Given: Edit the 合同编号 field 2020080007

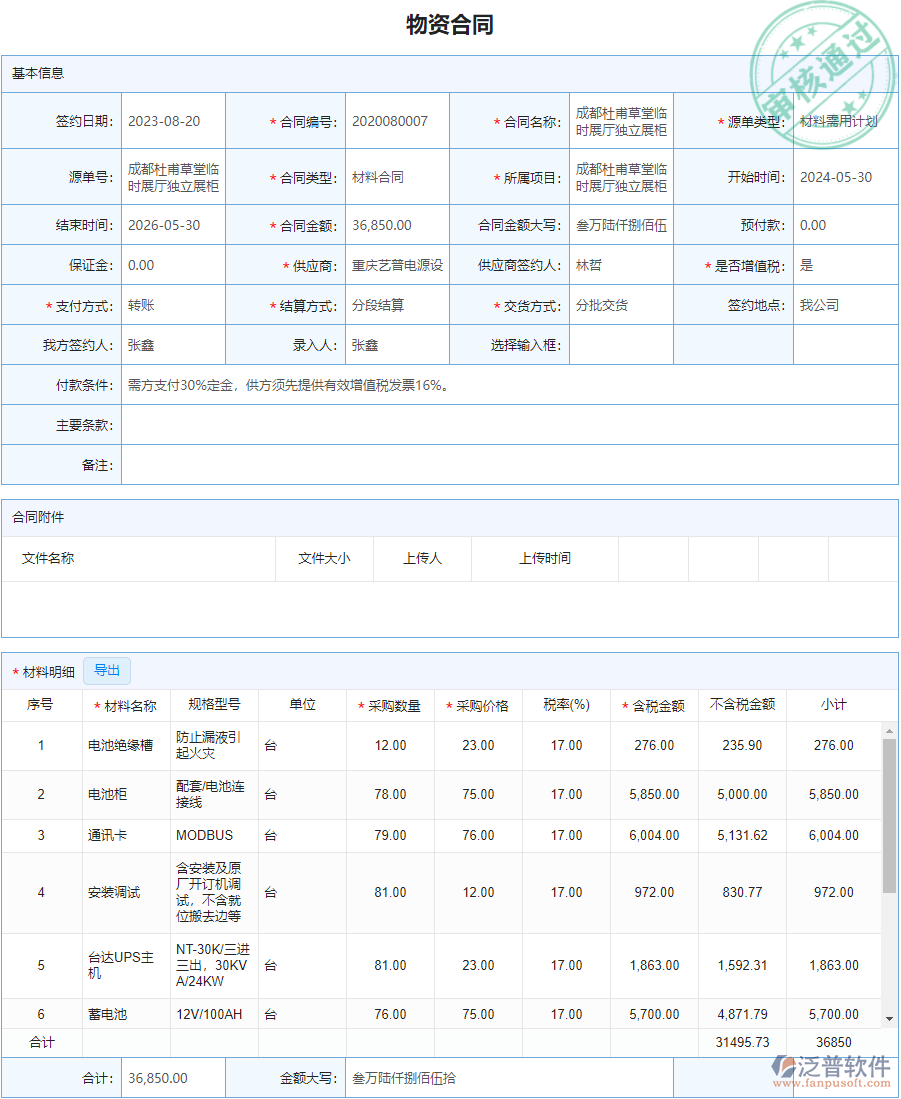Looking at the screenshot, I should 396,120.
